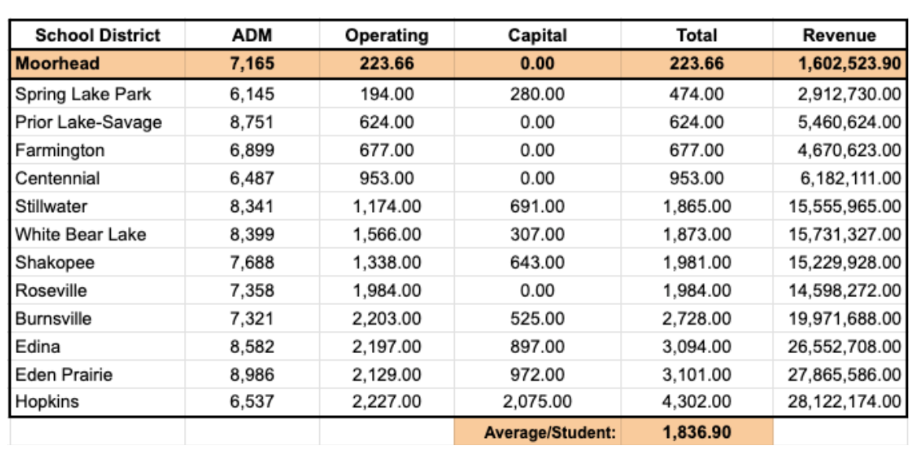Select Stillwater's capital value 691.00
The height and width of the screenshot is (462, 916).
click(538, 206)
